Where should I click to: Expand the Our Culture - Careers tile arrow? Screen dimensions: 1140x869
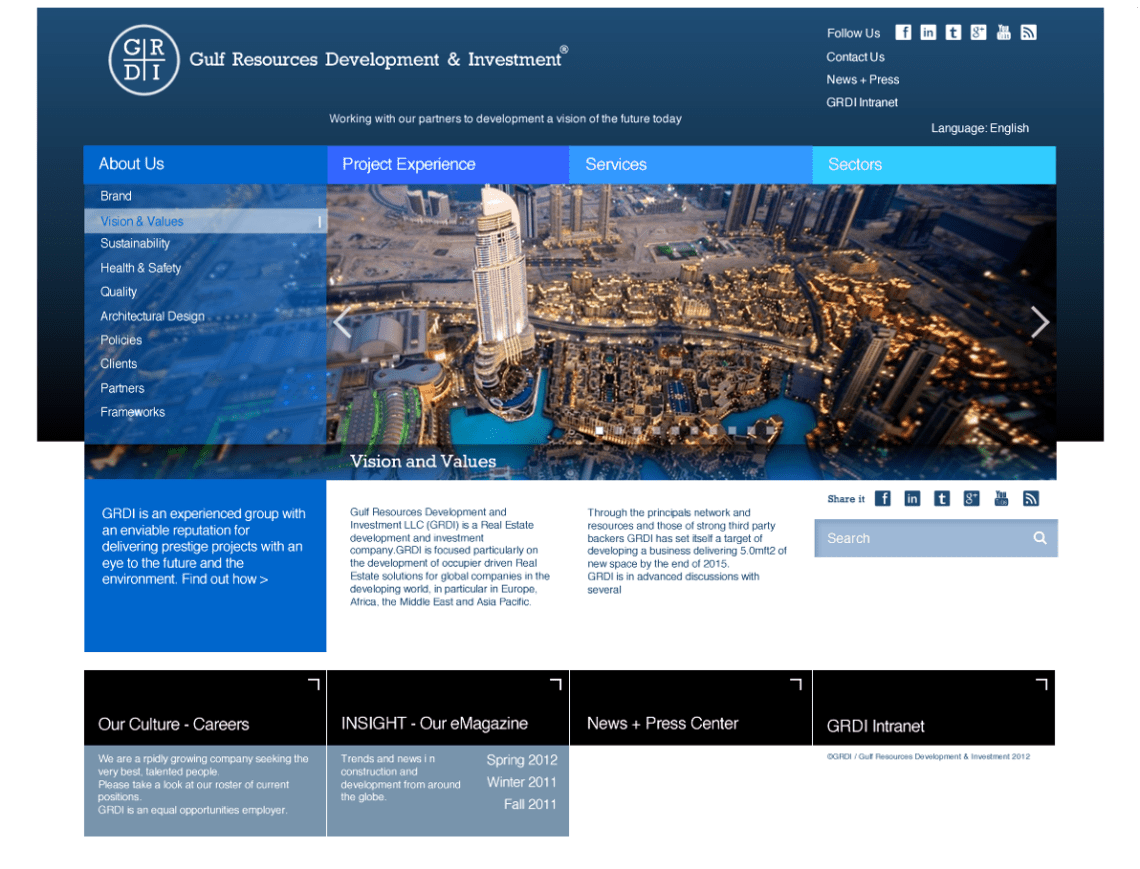coord(313,684)
